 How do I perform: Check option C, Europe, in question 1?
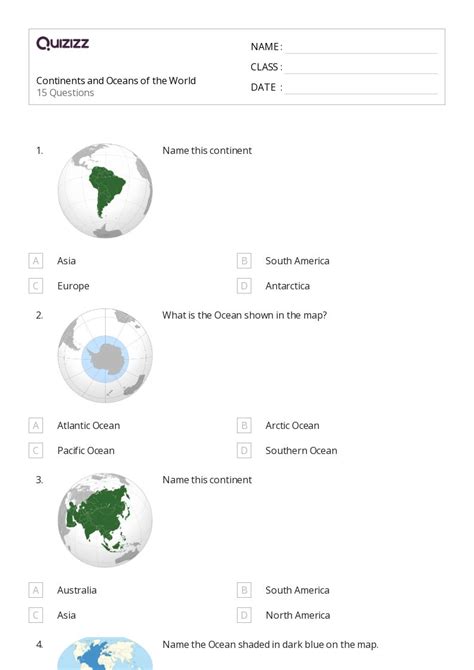coord(36,286)
